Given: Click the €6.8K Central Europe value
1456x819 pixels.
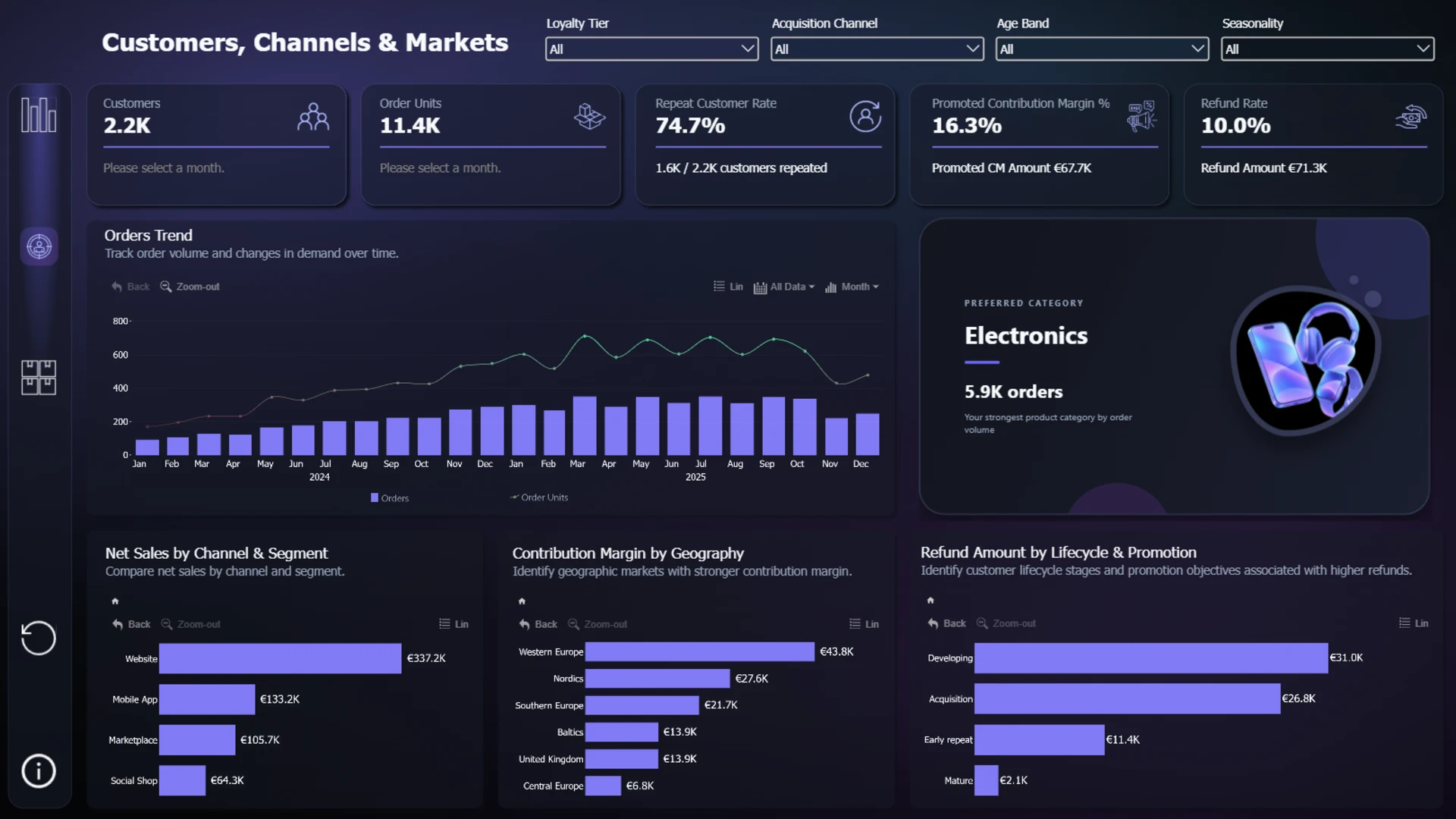Looking at the screenshot, I should coord(640,786).
